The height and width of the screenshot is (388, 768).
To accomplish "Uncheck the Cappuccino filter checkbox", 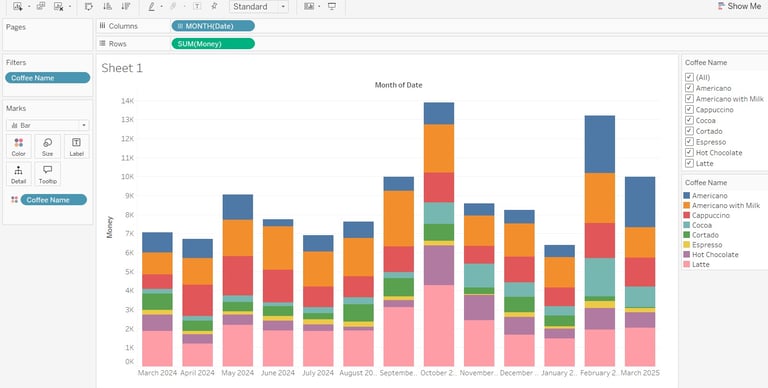I will pos(689,110).
